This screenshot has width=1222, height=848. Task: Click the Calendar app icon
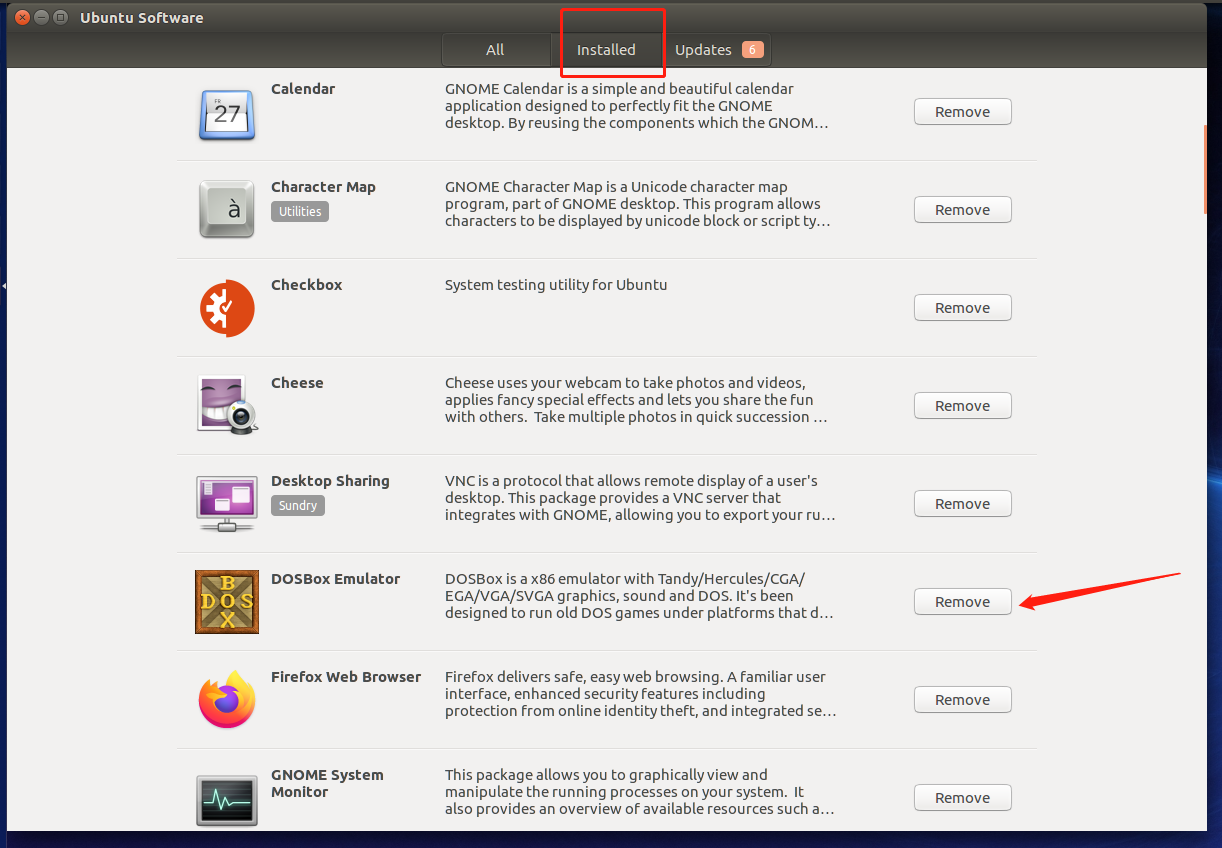click(x=227, y=113)
